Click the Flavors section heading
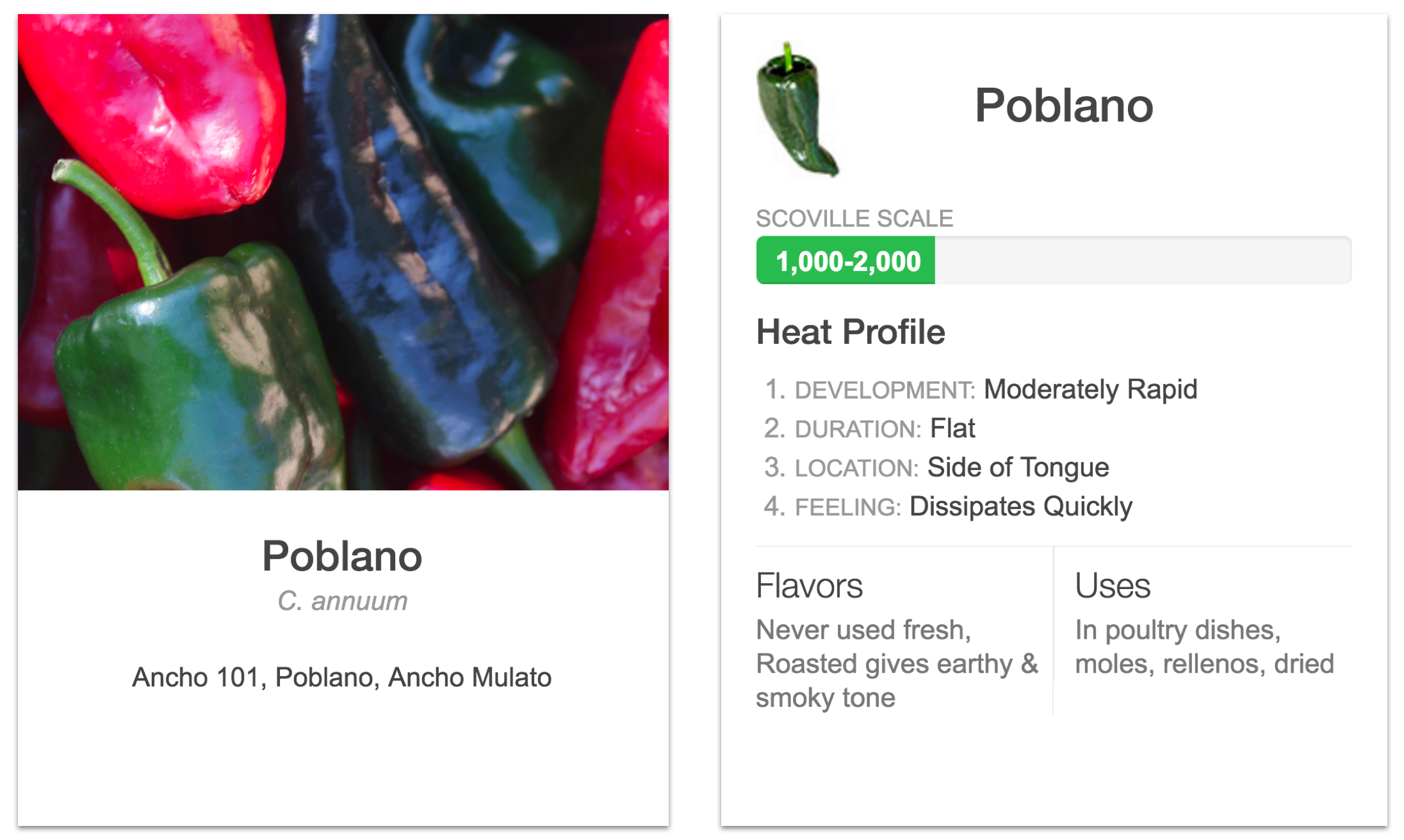 pyautogui.click(x=809, y=585)
